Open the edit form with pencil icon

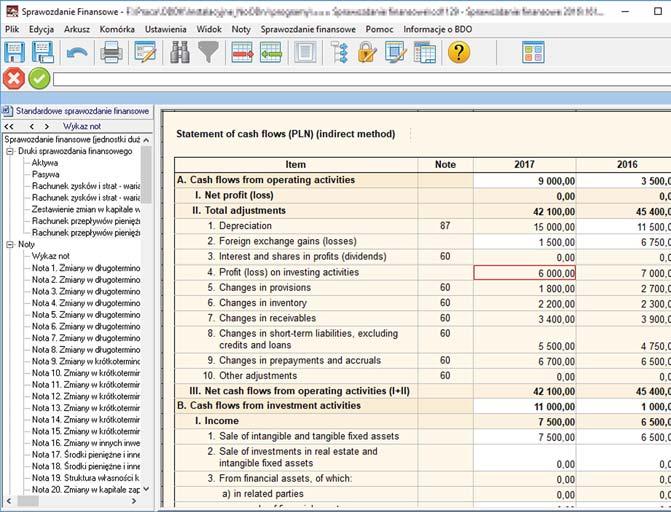[145, 52]
